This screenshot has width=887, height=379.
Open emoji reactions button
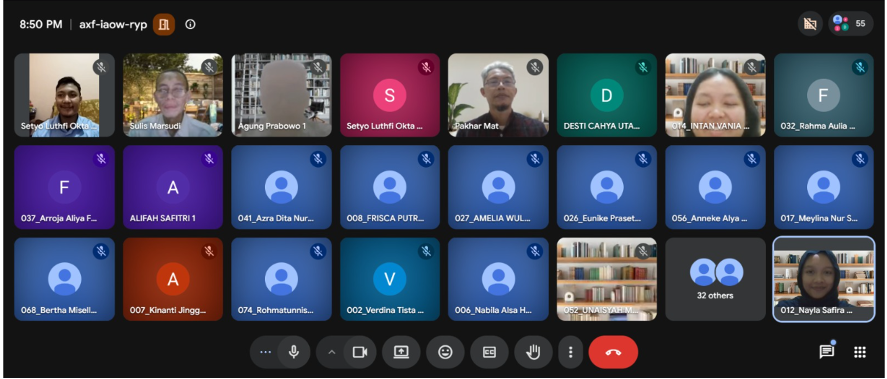[x=445, y=352]
